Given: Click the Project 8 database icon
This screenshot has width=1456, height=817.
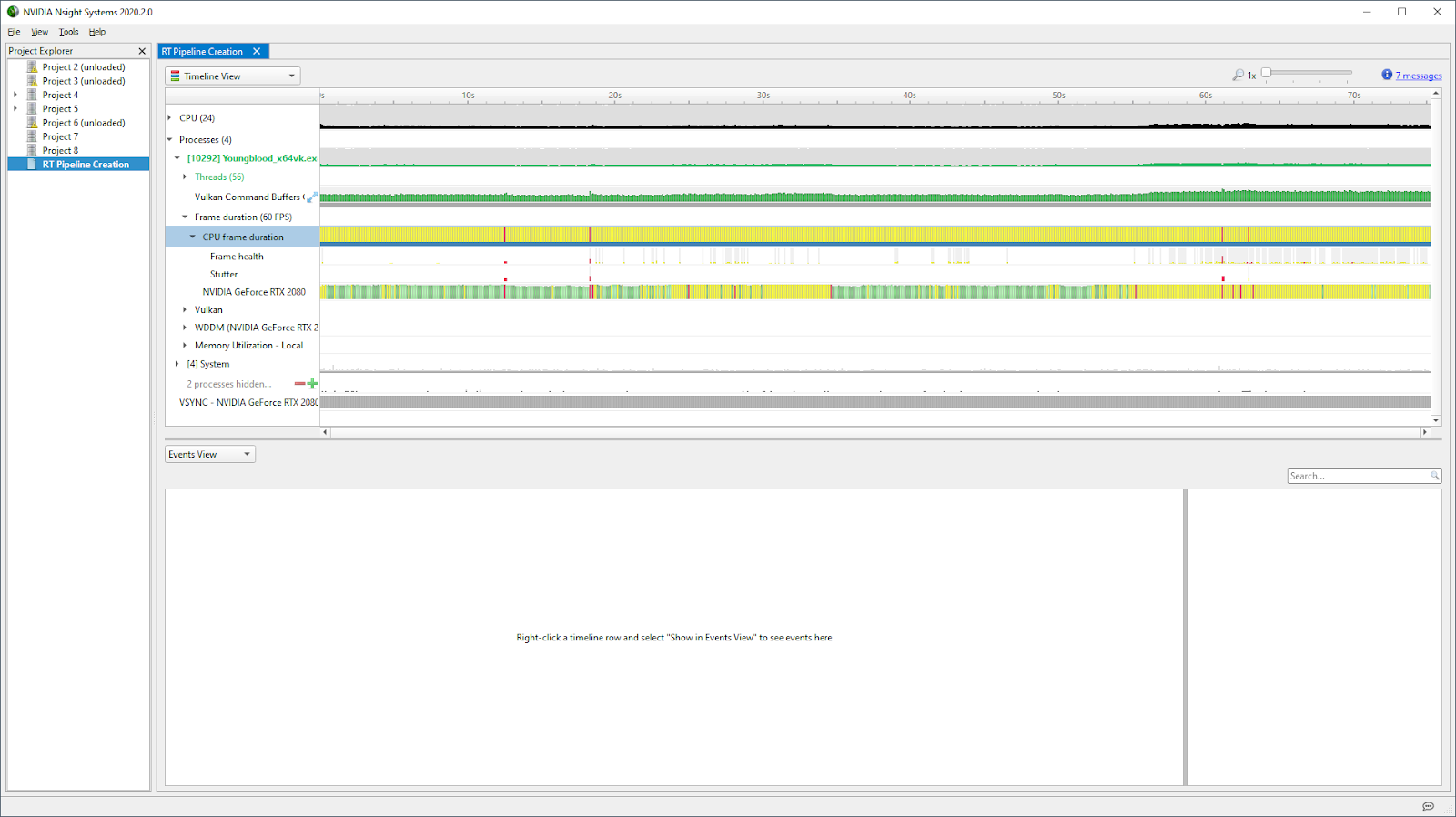Looking at the screenshot, I should pyautogui.click(x=32, y=150).
